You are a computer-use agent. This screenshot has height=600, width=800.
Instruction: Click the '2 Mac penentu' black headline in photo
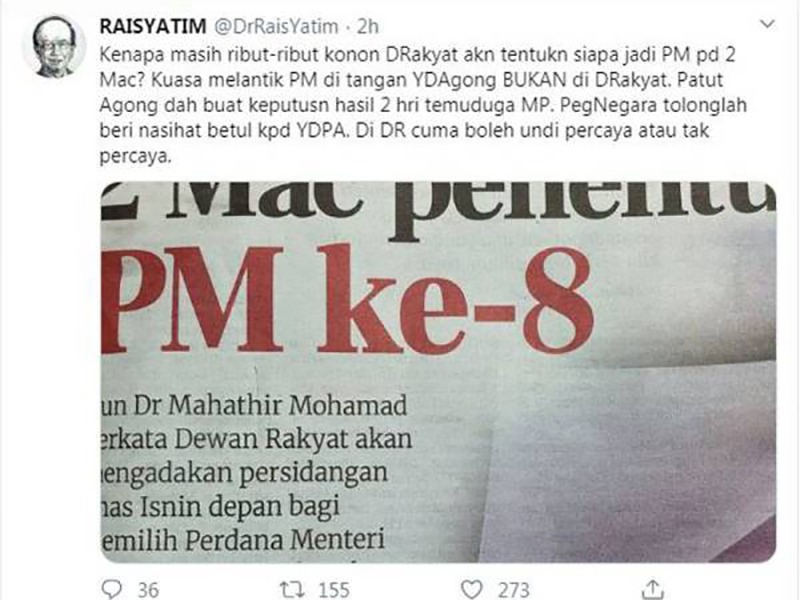click(x=438, y=206)
